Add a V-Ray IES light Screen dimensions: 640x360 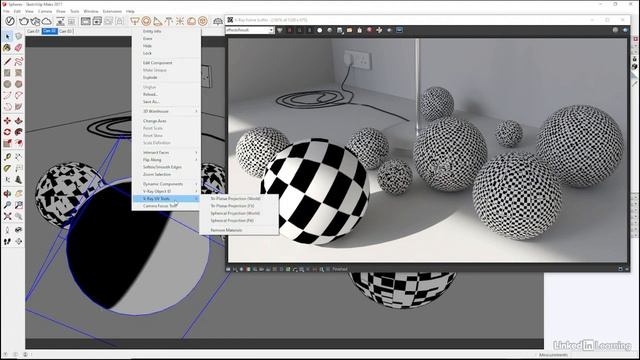pos(169,21)
